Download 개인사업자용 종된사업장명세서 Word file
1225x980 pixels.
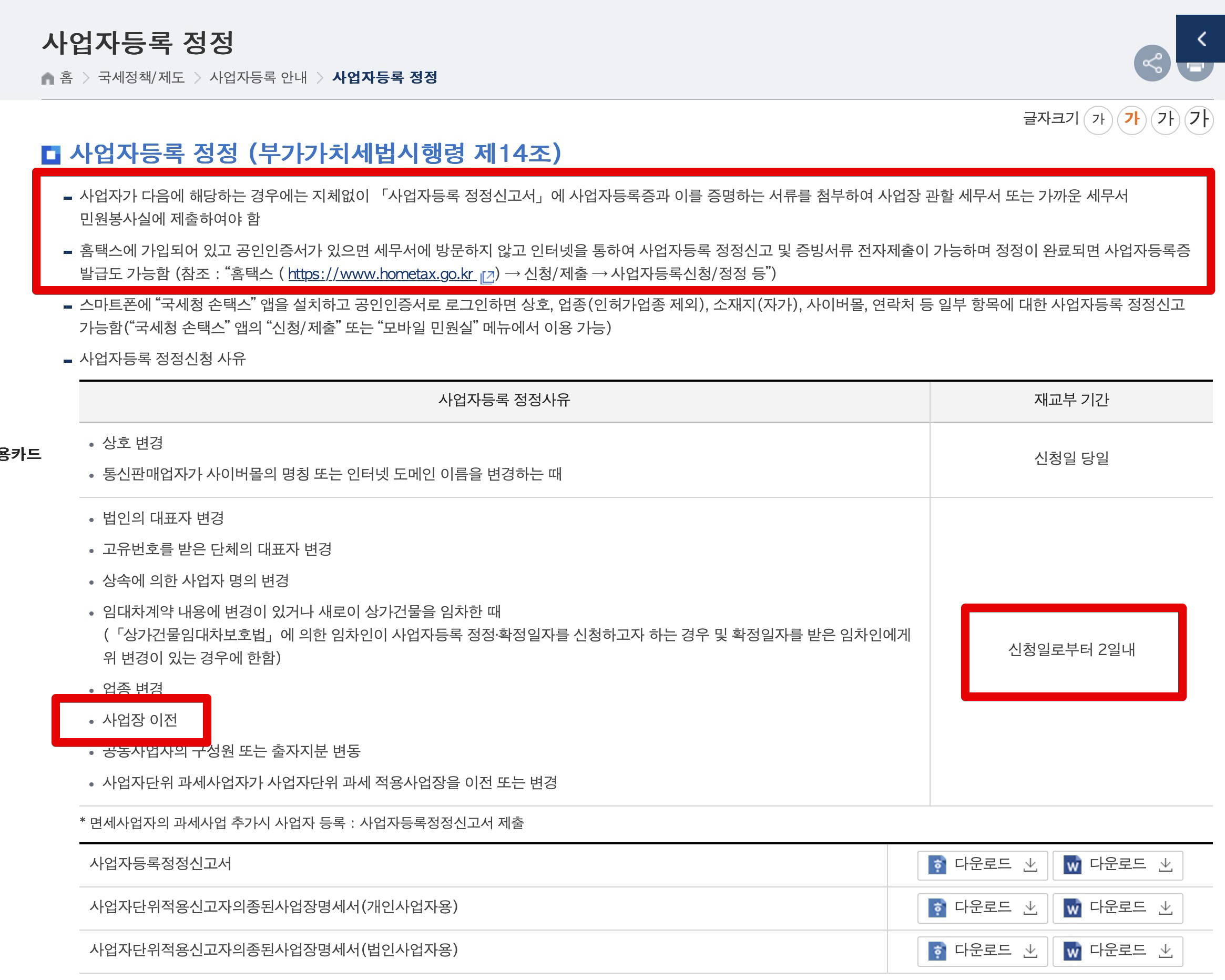[x=1117, y=908]
